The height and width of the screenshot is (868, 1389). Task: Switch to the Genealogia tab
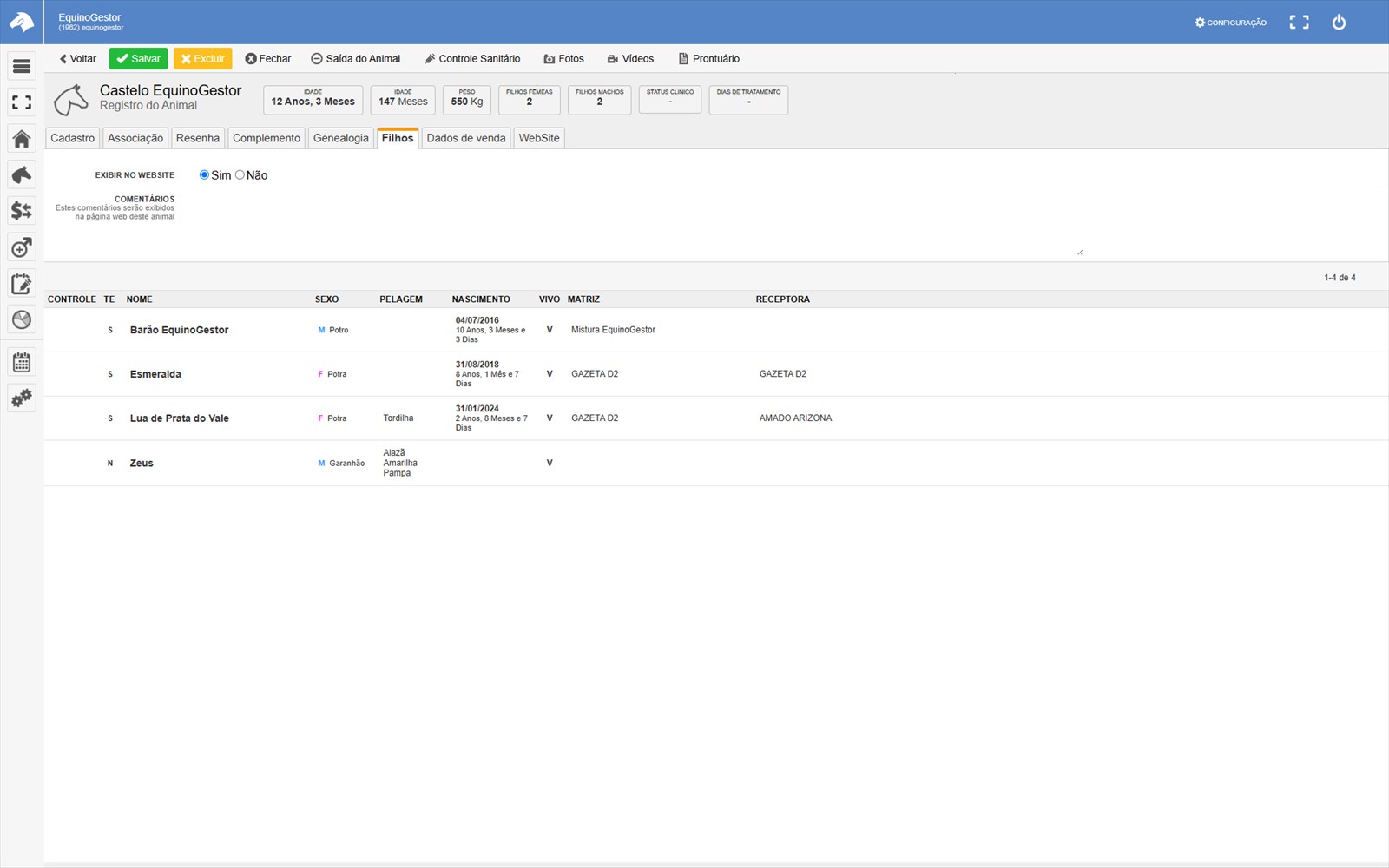[341, 138]
